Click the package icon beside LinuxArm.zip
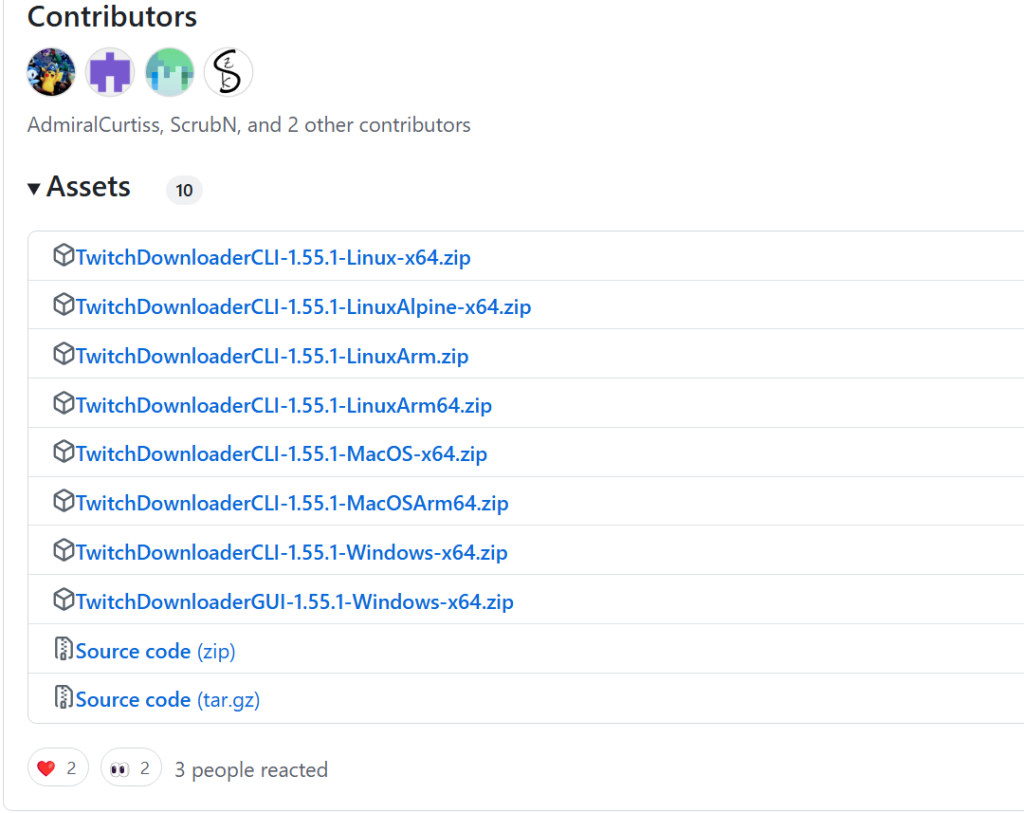Image resolution: width=1024 pixels, height=813 pixels. pos(63,354)
